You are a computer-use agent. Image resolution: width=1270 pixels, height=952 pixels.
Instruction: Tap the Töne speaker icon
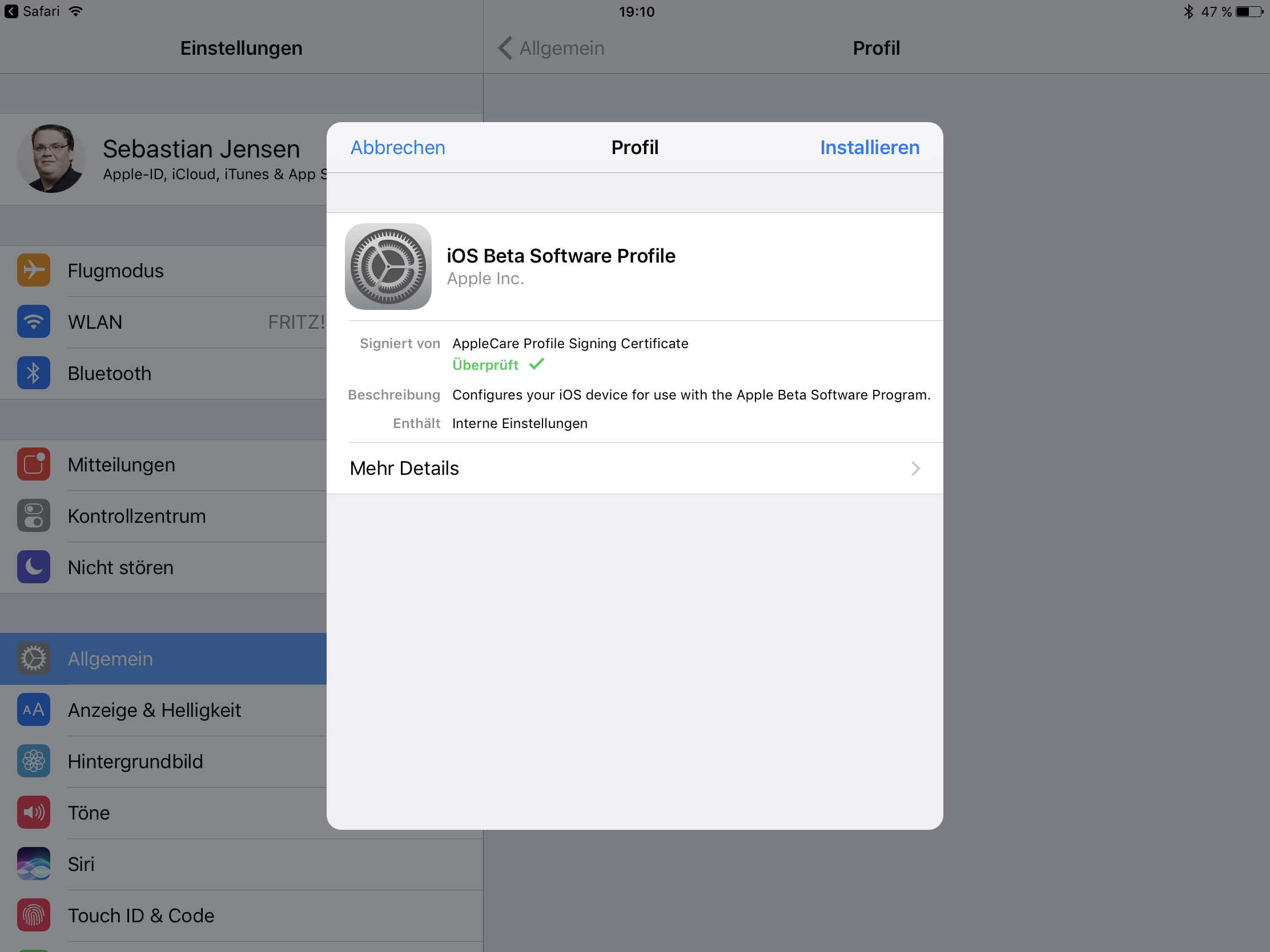(33, 813)
